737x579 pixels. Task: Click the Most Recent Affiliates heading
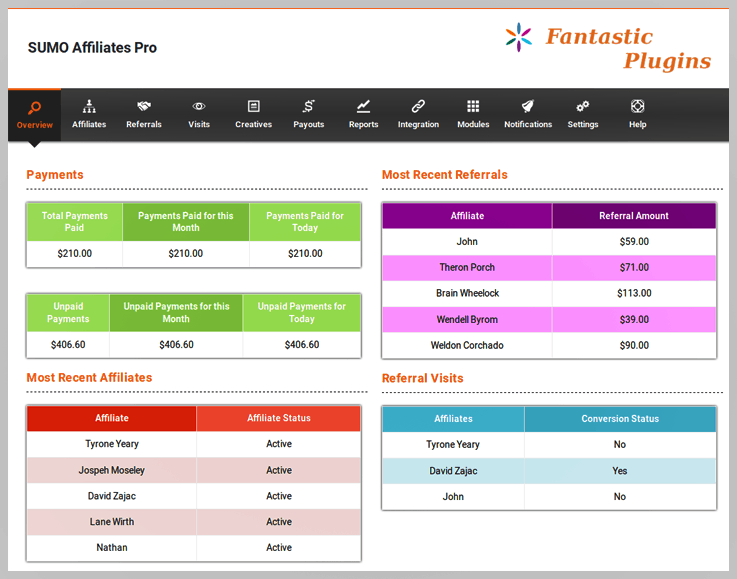tap(89, 377)
